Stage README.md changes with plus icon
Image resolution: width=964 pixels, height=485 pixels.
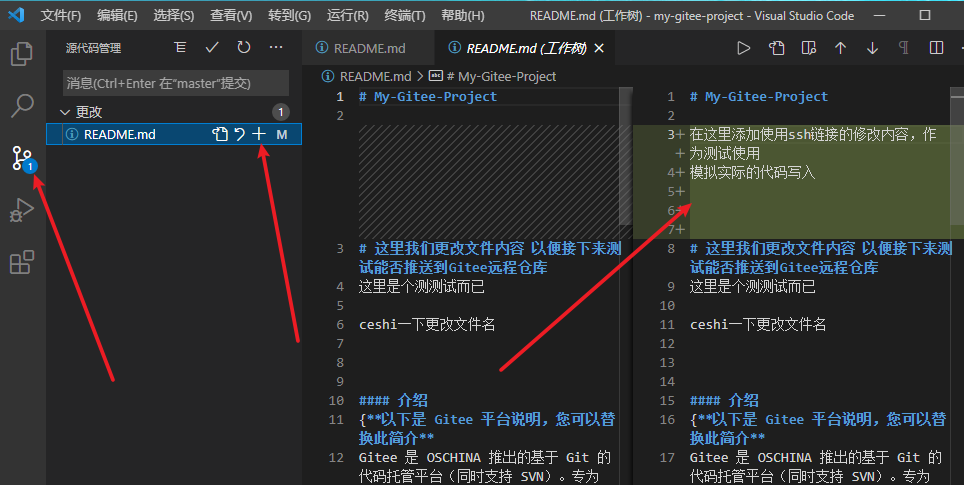pos(259,134)
